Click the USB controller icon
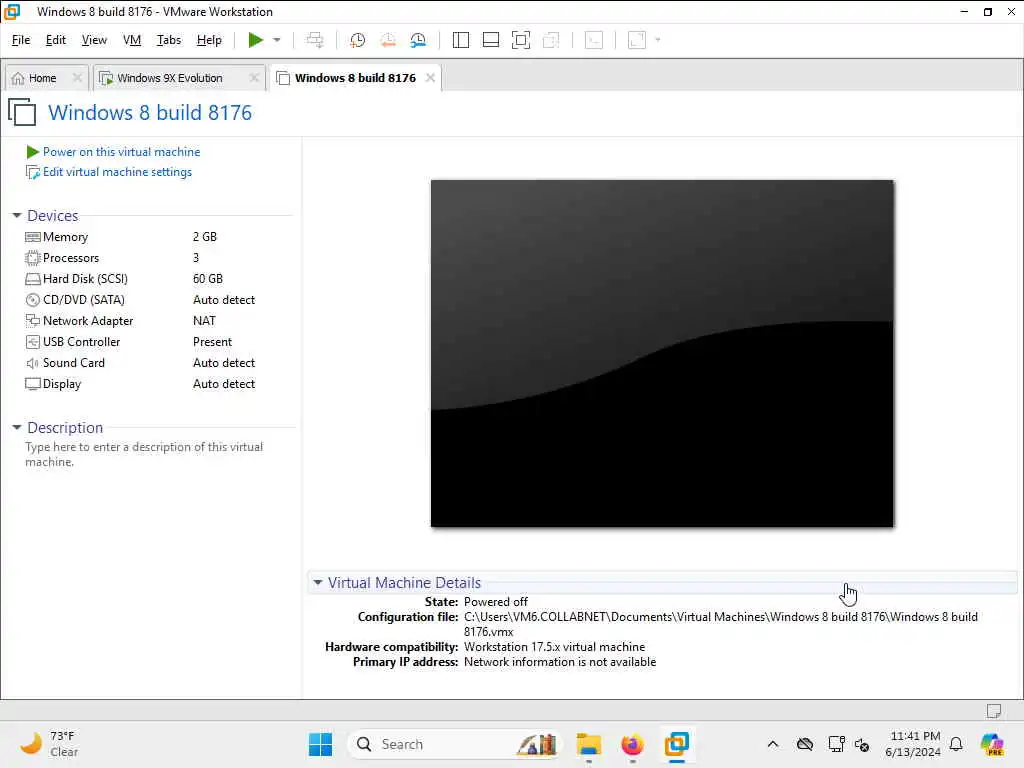 pyautogui.click(x=33, y=342)
